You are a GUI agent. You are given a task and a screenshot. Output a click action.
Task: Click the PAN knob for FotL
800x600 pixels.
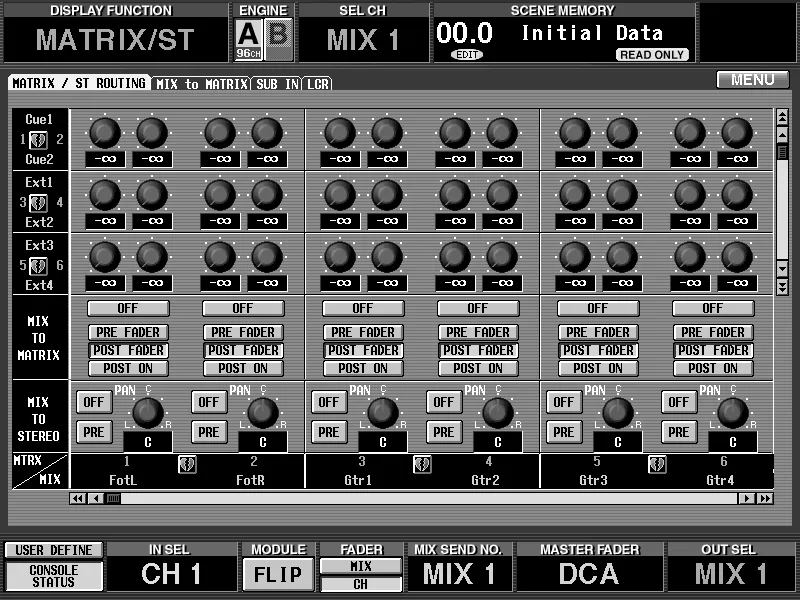pos(148,413)
